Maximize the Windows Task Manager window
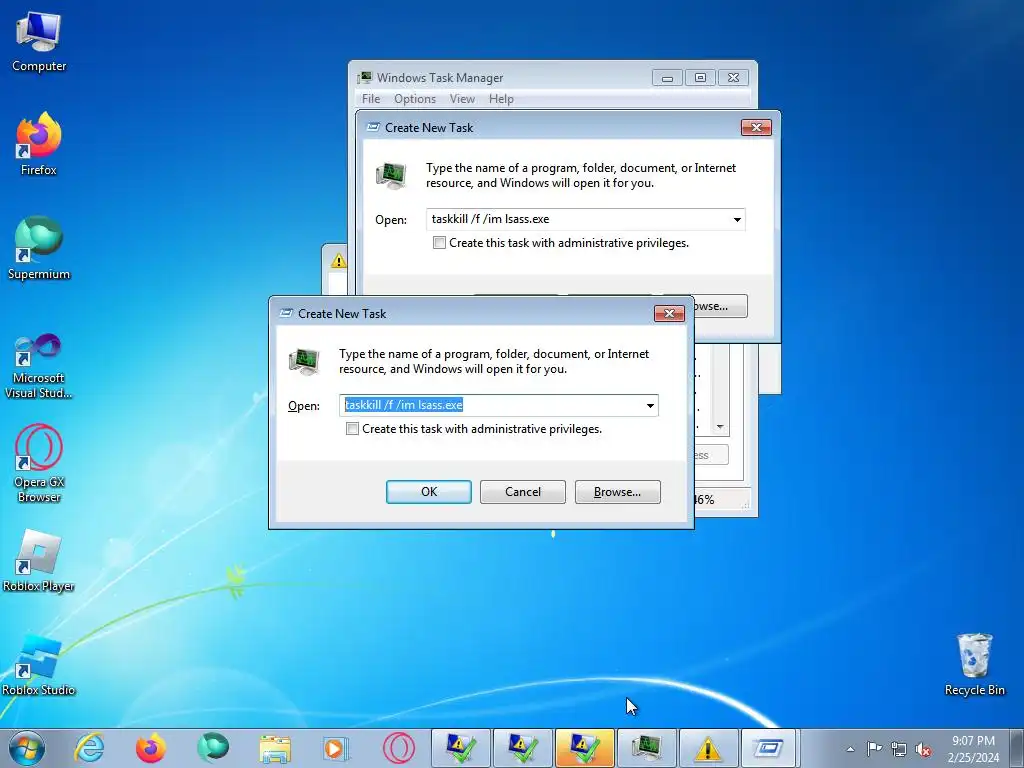The height and width of the screenshot is (768, 1024). click(x=700, y=78)
